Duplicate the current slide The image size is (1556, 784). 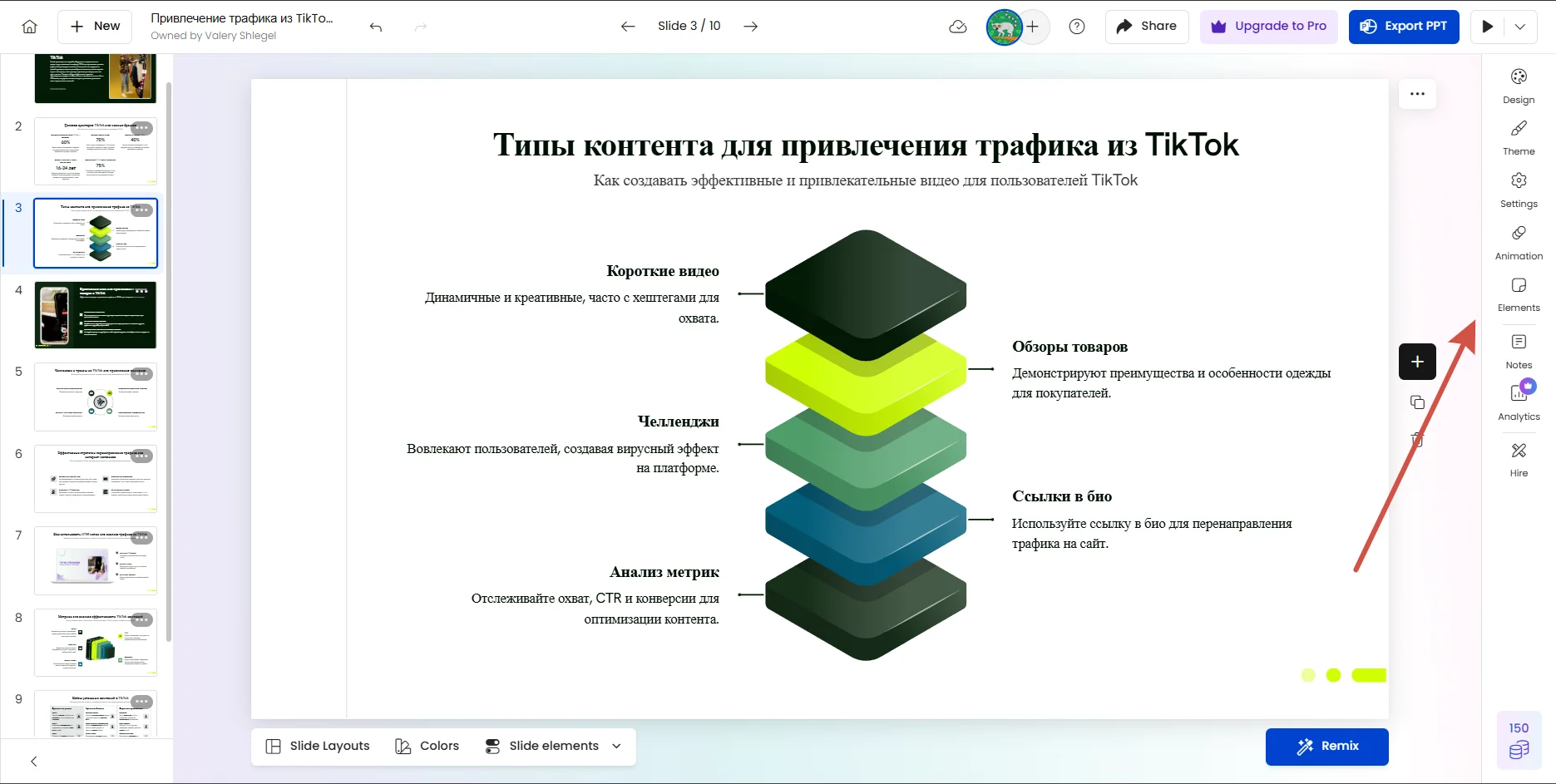click(1417, 402)
